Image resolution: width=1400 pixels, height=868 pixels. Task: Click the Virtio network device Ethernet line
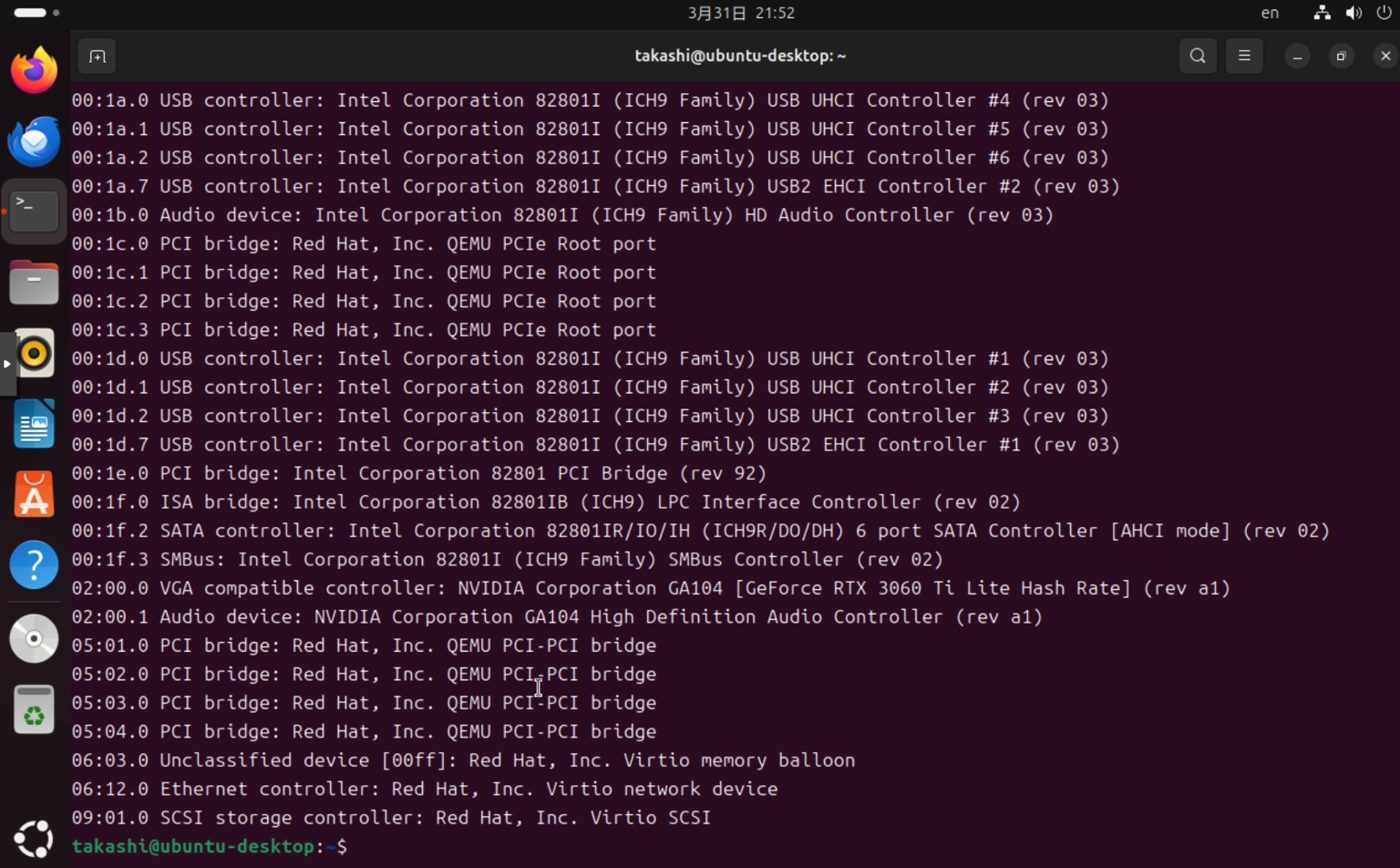click(425, 789)
